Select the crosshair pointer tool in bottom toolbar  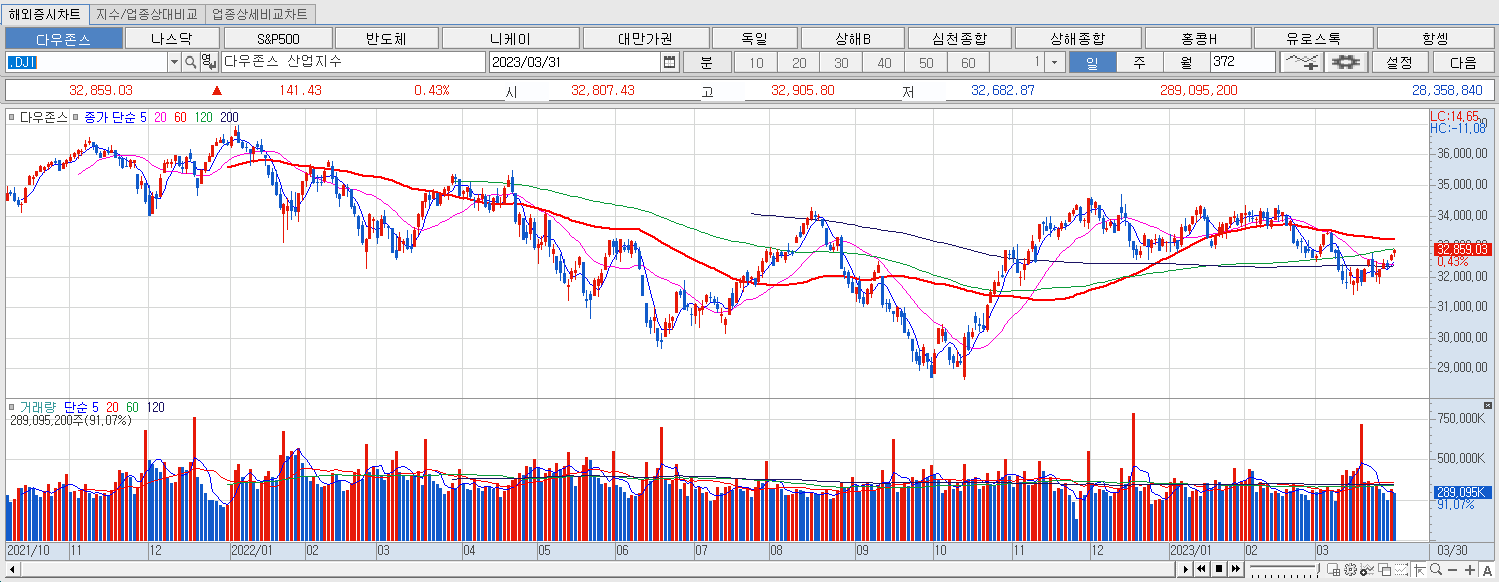pyautogui.click(x=1419, y=569)
